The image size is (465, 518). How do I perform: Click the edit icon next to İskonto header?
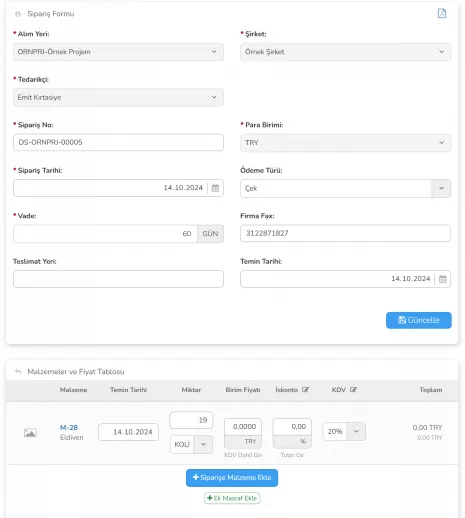[305, 390]
